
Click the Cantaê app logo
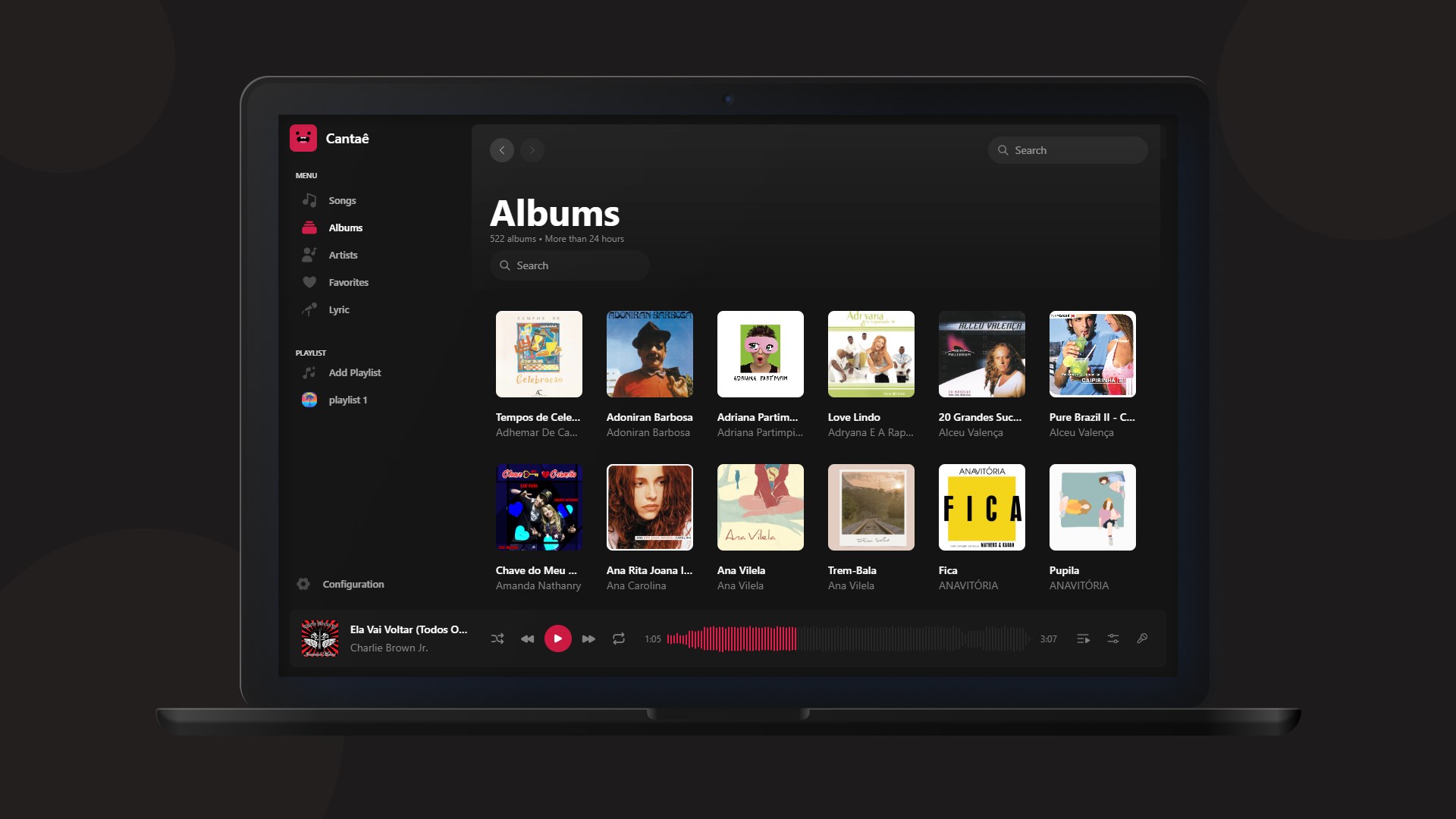coord(303,138)
